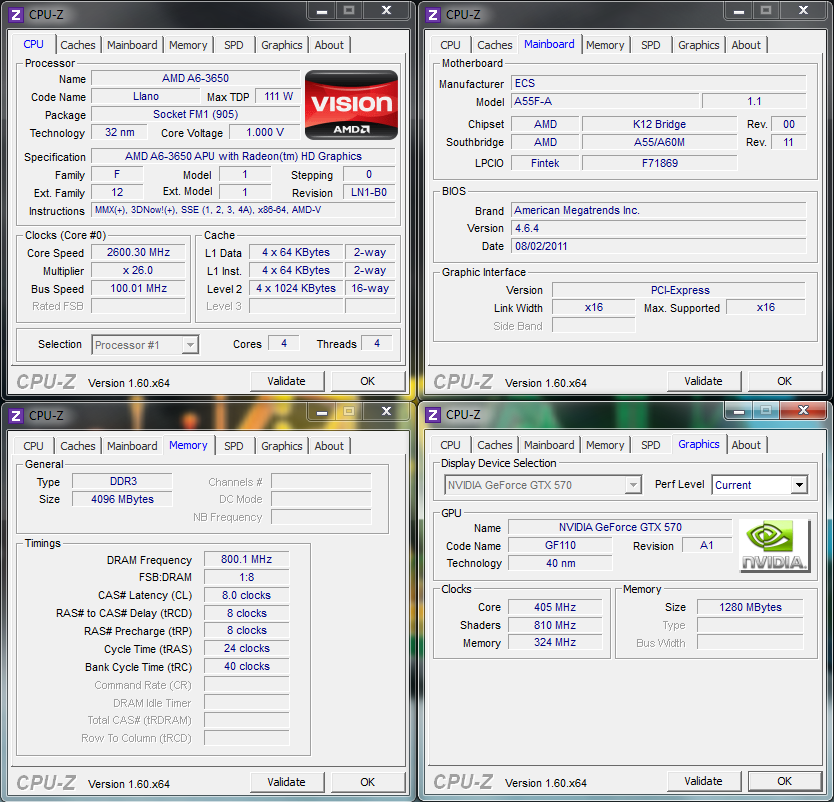Click OK in the Mainboard tab window
The width and height of the screenshot is (834, 802).
784,381
